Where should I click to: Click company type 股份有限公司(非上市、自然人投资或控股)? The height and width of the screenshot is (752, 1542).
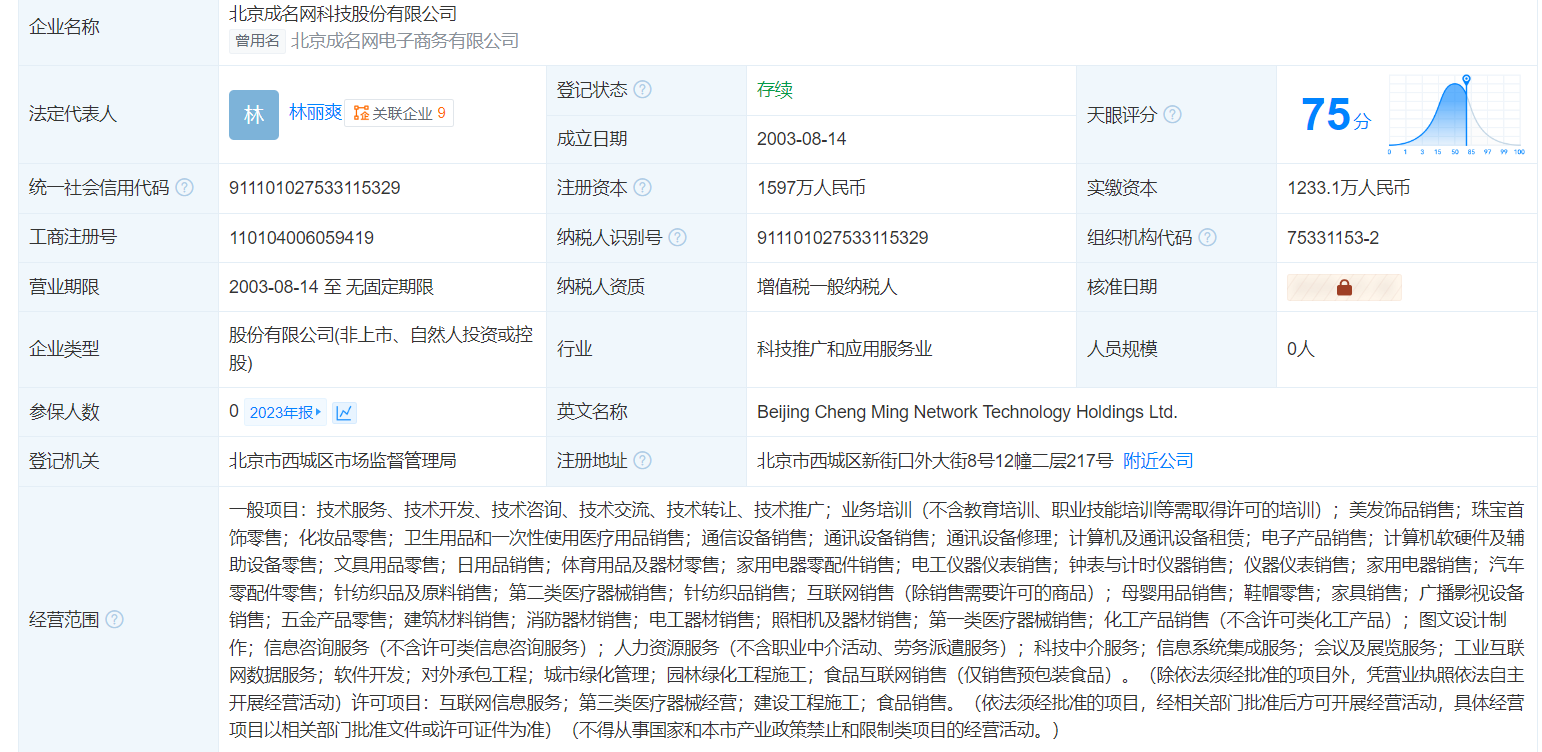click(x=381, y=349)
